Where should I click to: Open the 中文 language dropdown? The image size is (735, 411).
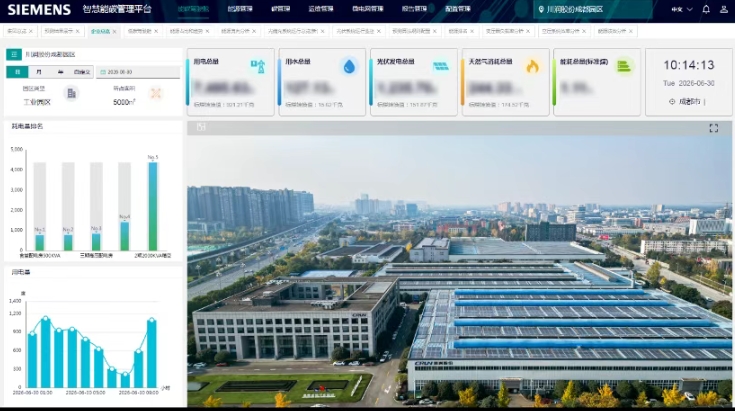click(x=682, y=9)
